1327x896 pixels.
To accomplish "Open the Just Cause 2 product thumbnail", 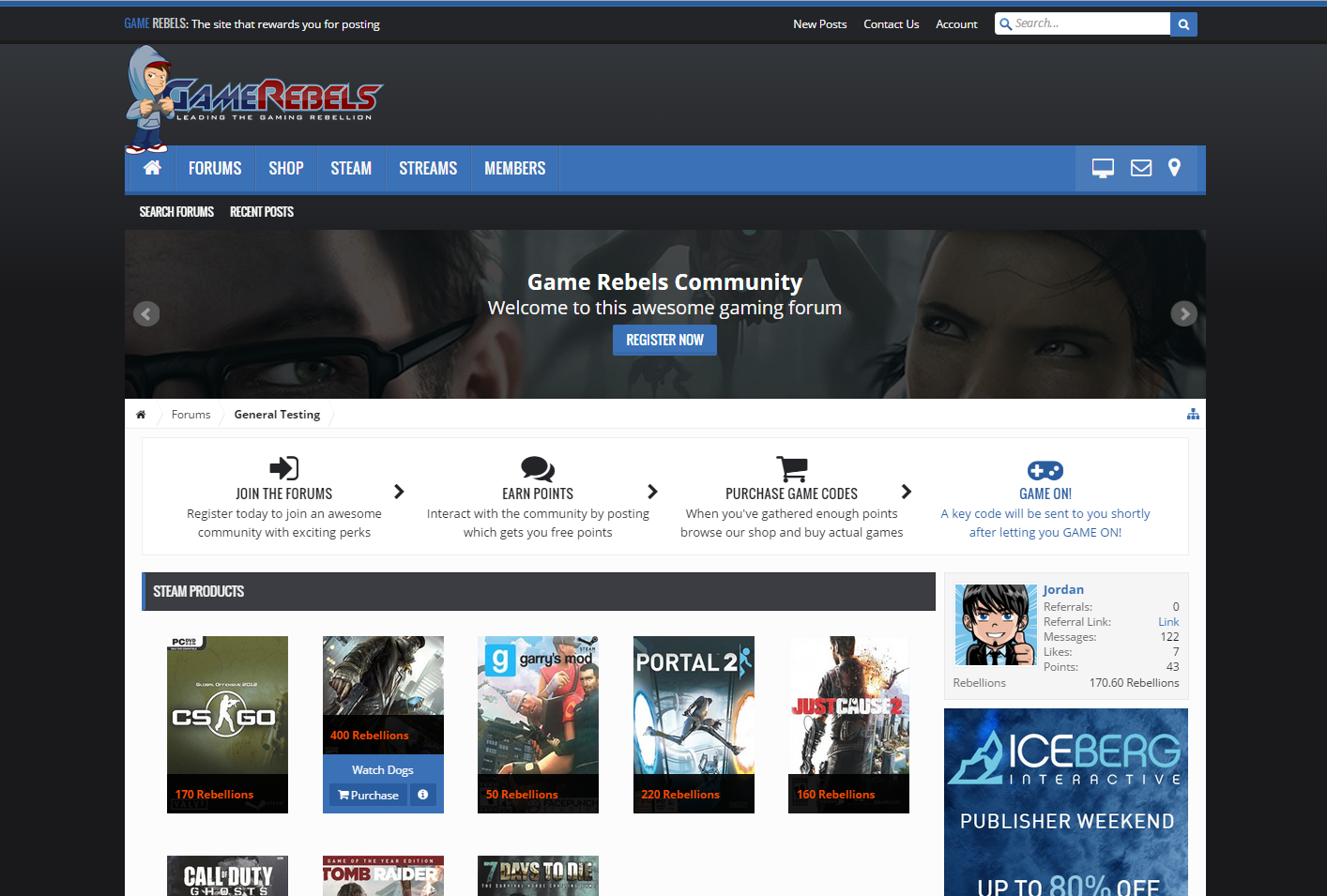I will point(848,724).
